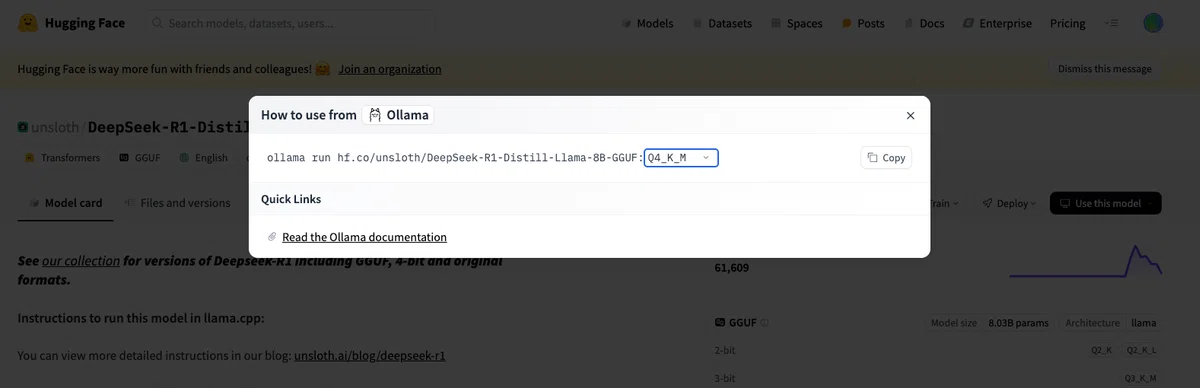Click the English language tag
The height and width of the screenshot is (388, 1200).
pos(203,158)
